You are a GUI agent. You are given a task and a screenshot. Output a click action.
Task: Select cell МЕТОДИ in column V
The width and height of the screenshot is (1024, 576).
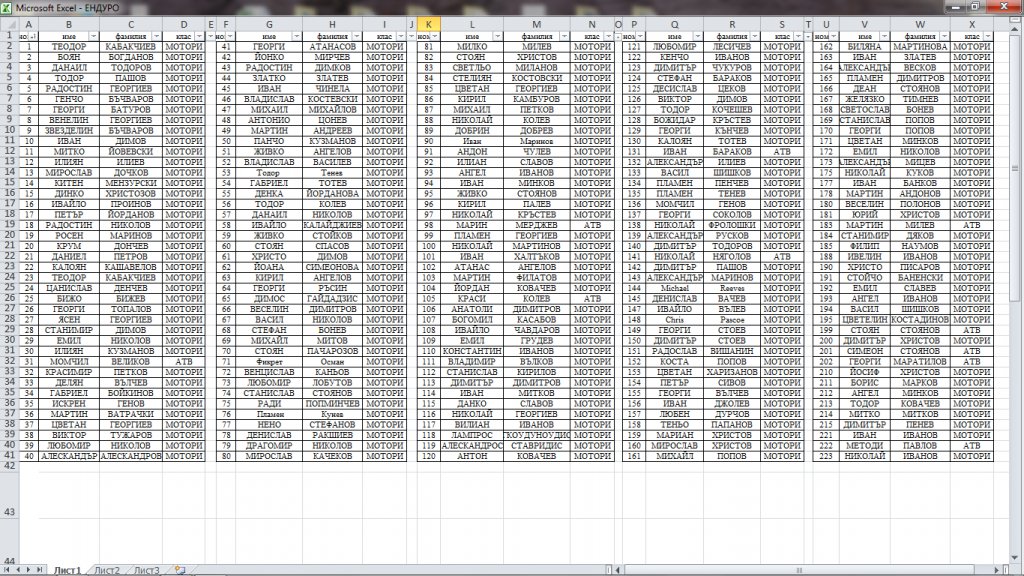pos(865,445)
